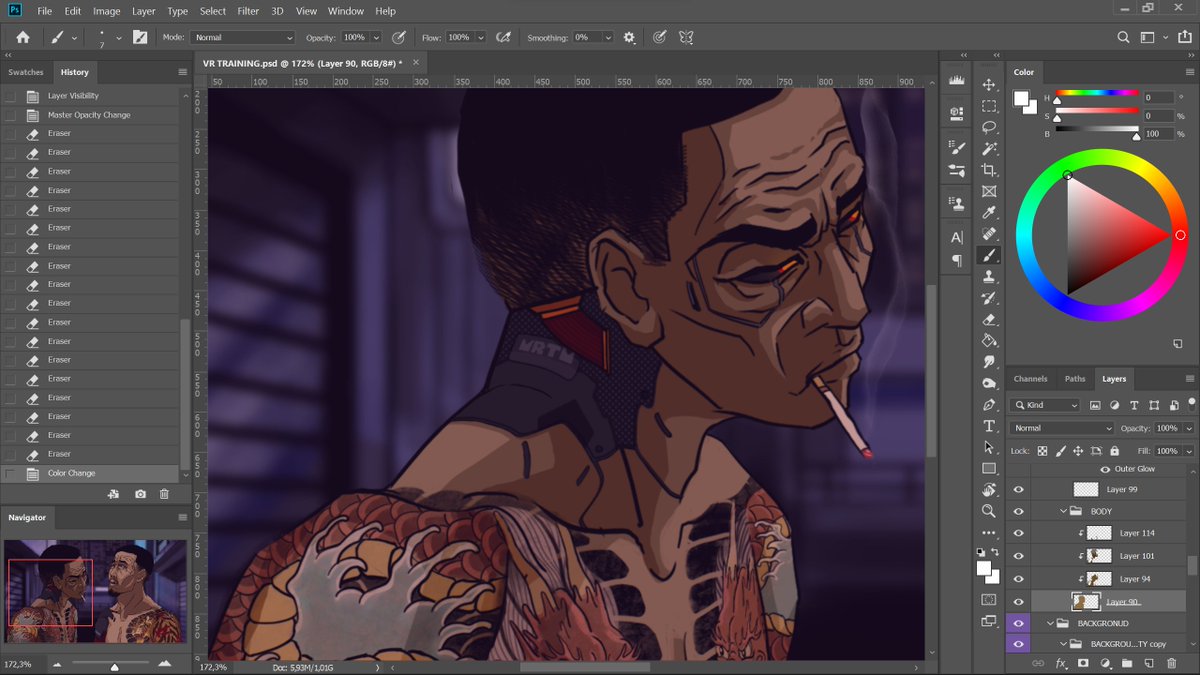Hide Layer 90 visibility eye

click(1018, 602)
